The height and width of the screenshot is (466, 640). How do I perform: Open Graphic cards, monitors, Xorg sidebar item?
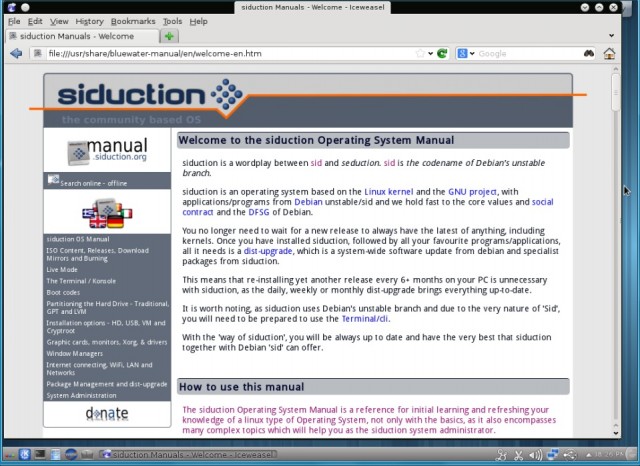tap(107, 342)
